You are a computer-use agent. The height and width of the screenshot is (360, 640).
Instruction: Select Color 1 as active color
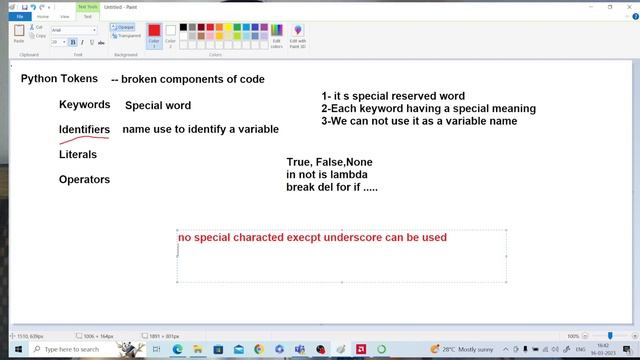pos(154,36)
